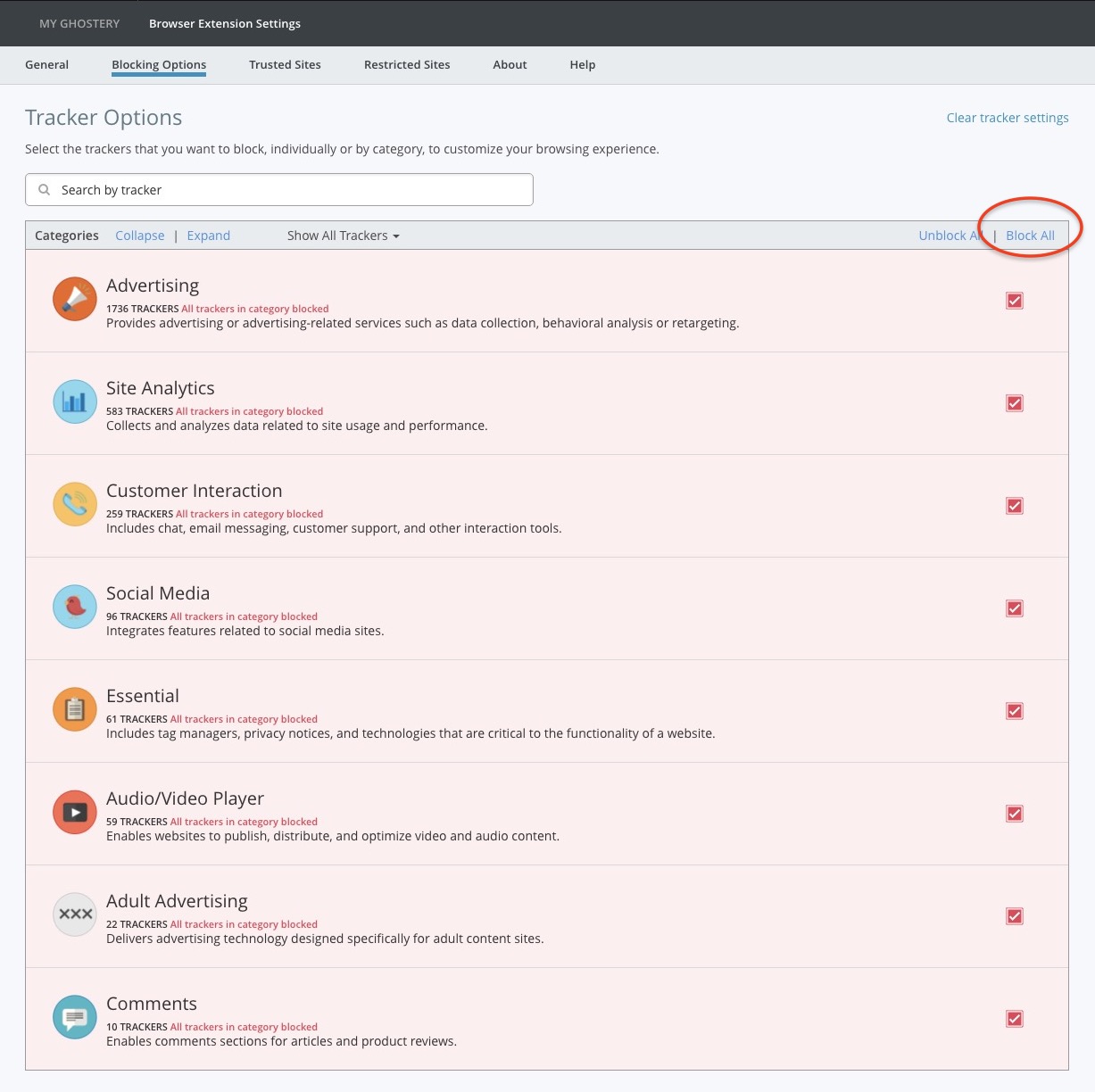
Task: Switch to the General tab
Action: [x=46, y=64]
